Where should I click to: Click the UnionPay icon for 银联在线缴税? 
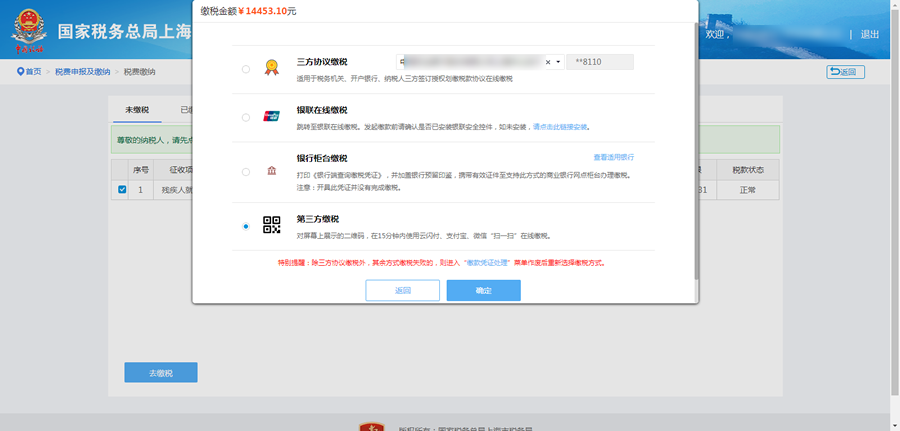(270, 117)
